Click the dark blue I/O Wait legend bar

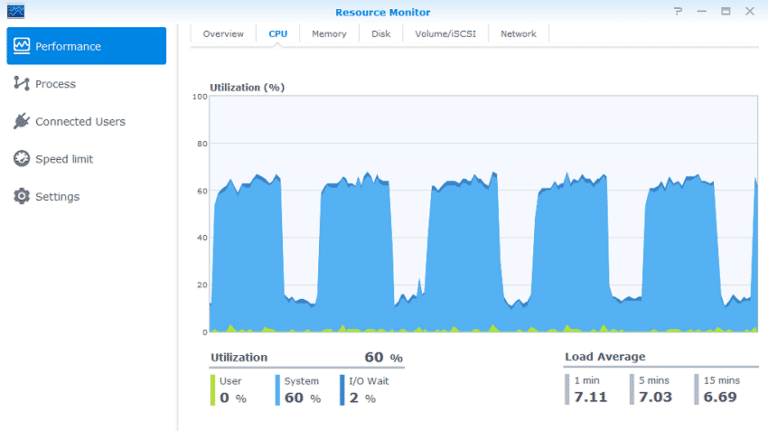tap(342, 390)
